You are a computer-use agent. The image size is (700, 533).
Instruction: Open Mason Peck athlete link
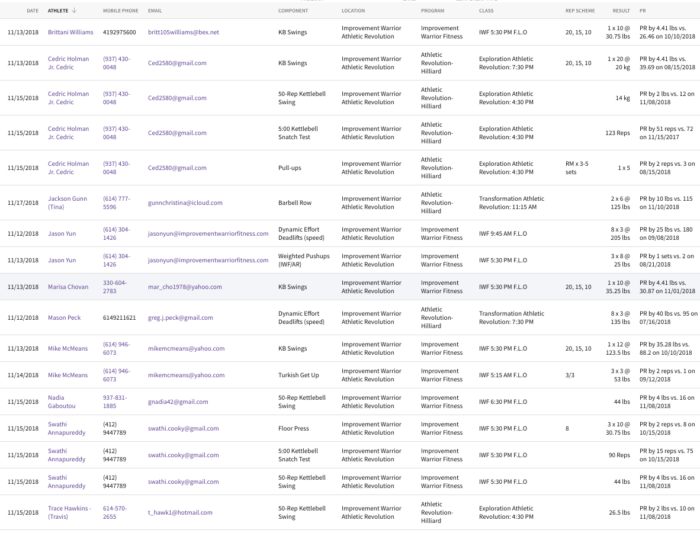(x=64, y=317)
